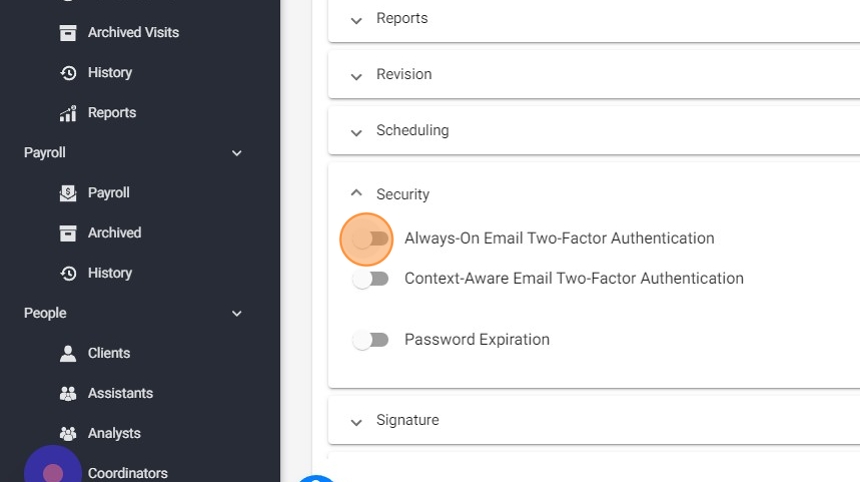860x482 pixels.
Task: Click the Assistants group icon
Action: click(68, 393)
